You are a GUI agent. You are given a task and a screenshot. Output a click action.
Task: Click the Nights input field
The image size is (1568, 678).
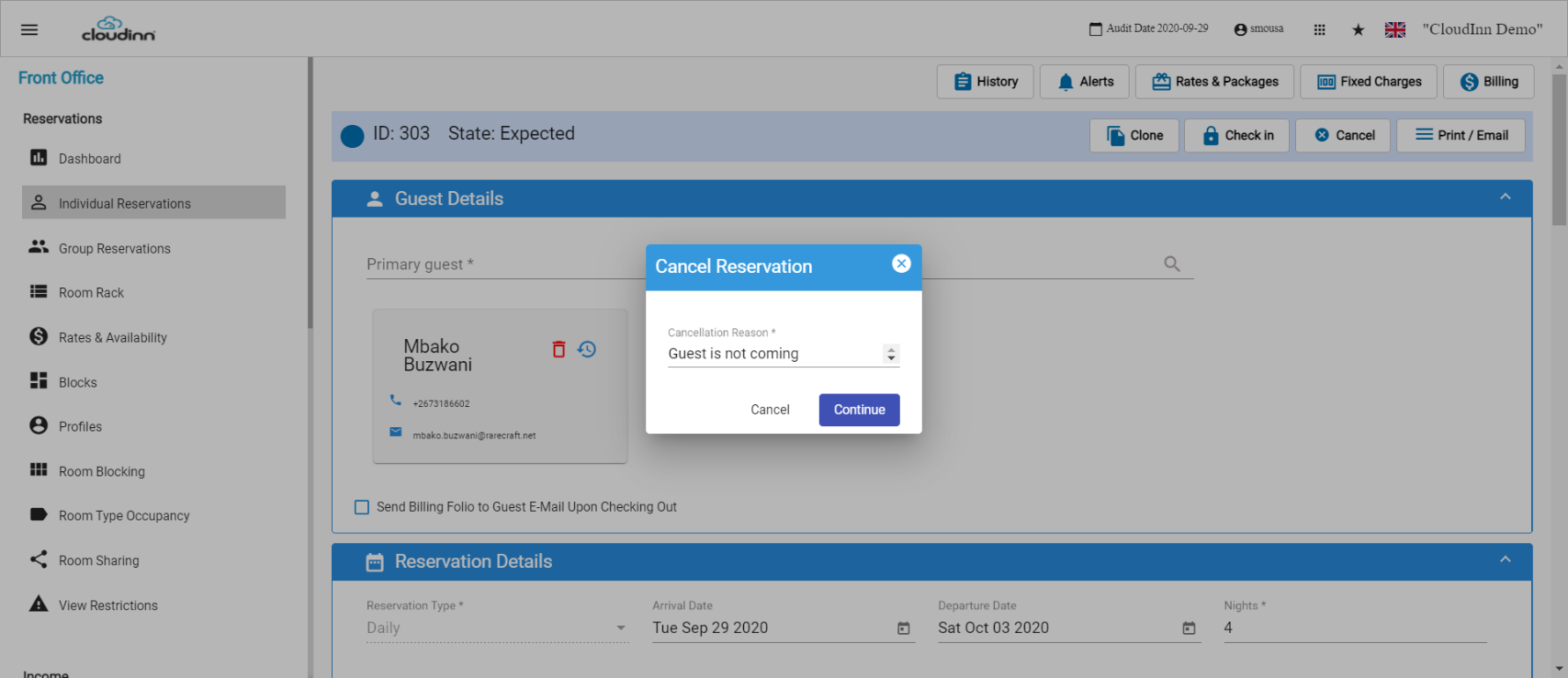tap(1355, 628)
